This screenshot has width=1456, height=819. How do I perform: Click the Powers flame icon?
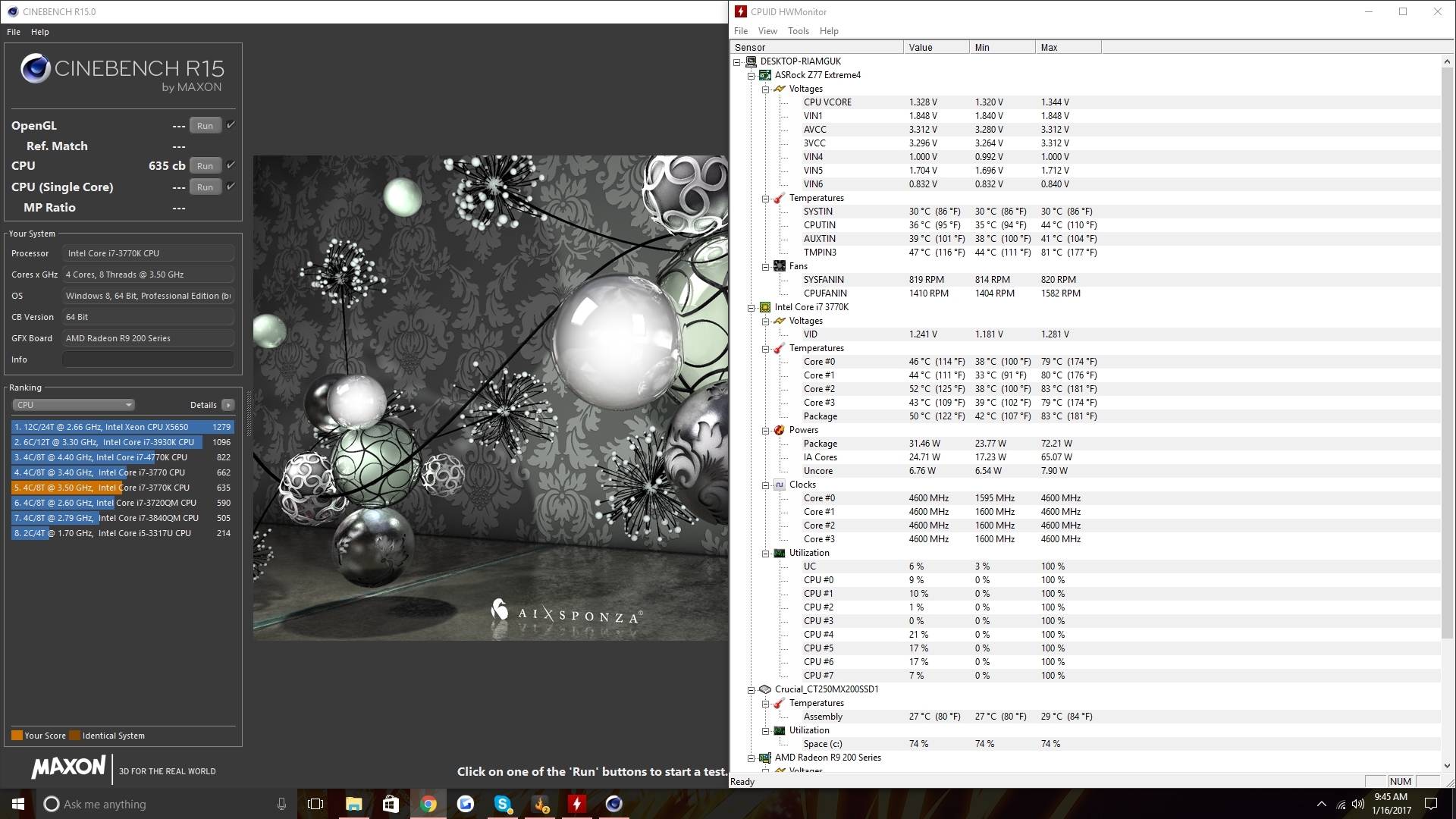[x=780, y=430]
